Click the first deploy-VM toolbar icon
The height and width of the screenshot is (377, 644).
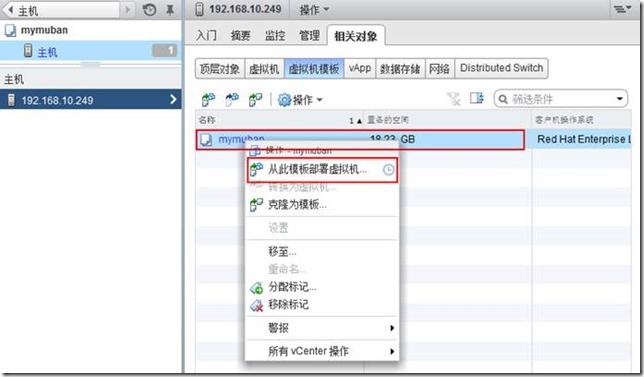208,99
